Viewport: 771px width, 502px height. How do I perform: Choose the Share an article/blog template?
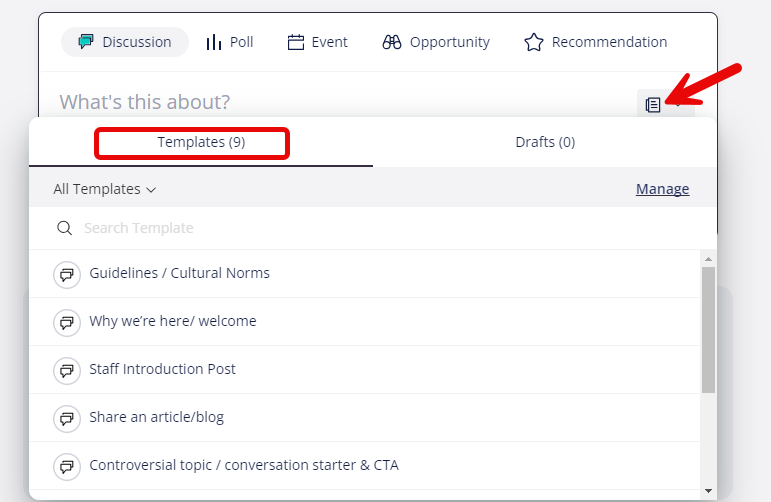coord(364,417)
